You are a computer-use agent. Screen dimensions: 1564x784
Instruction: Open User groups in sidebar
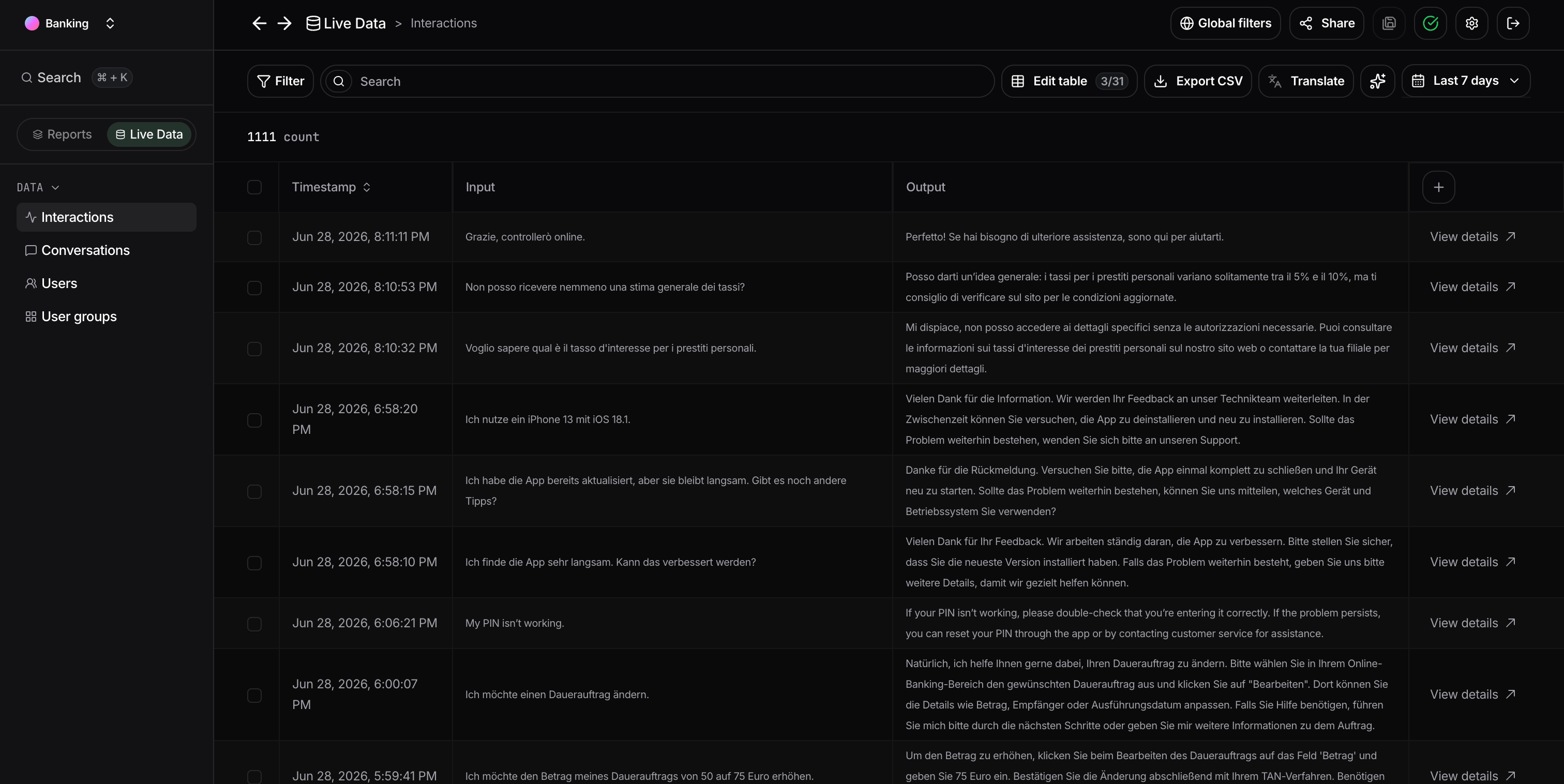click(x=106, y=316)
